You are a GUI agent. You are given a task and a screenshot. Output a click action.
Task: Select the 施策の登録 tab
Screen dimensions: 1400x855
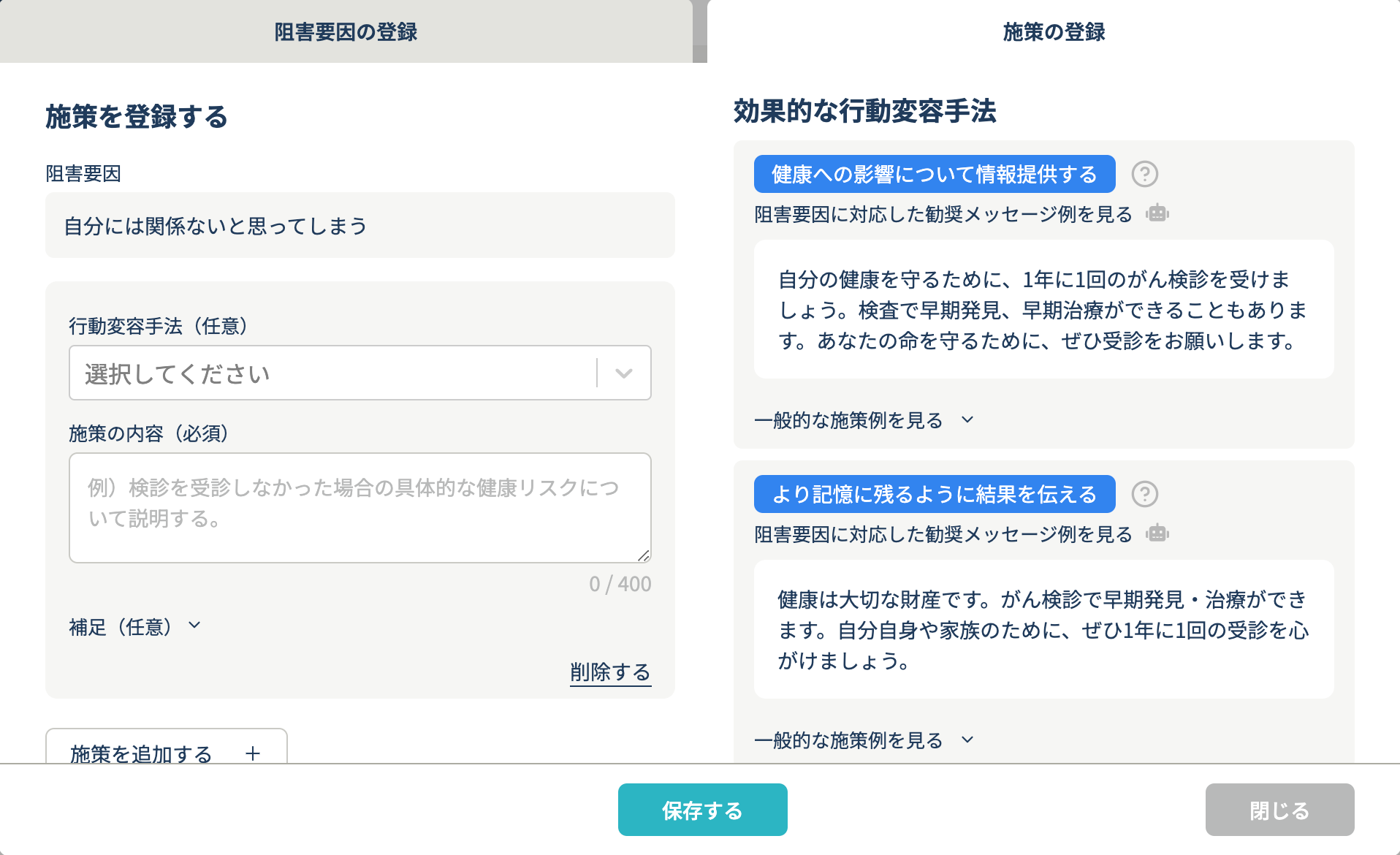[x=1053, y=32]
